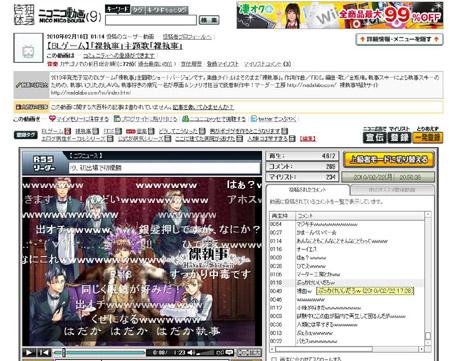Expand the detailed info menu toggle button
The width and height of the screenshot is (450, 361).
pos(399,39)
